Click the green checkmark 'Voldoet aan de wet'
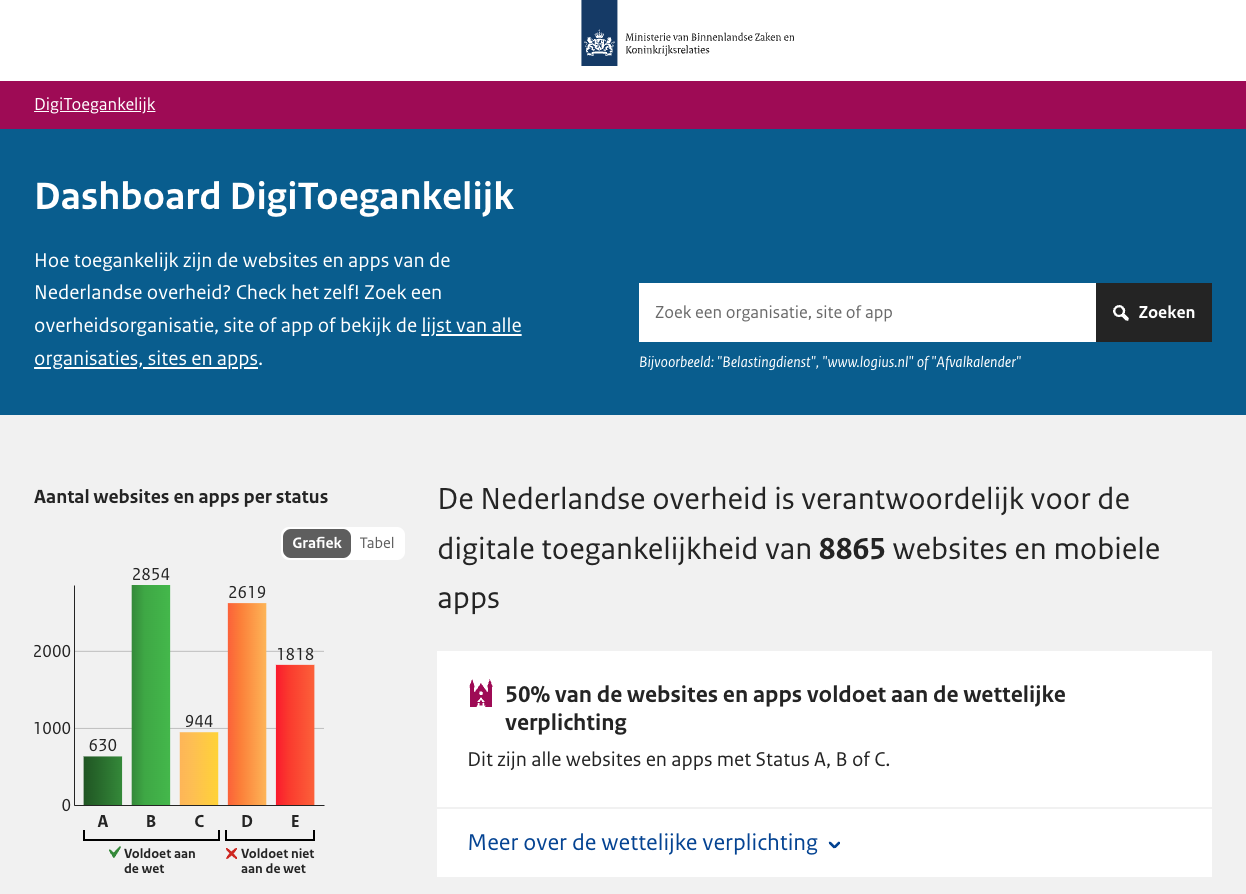The image size is (1246, 894). pyautogui.click(x=116, y=854)
